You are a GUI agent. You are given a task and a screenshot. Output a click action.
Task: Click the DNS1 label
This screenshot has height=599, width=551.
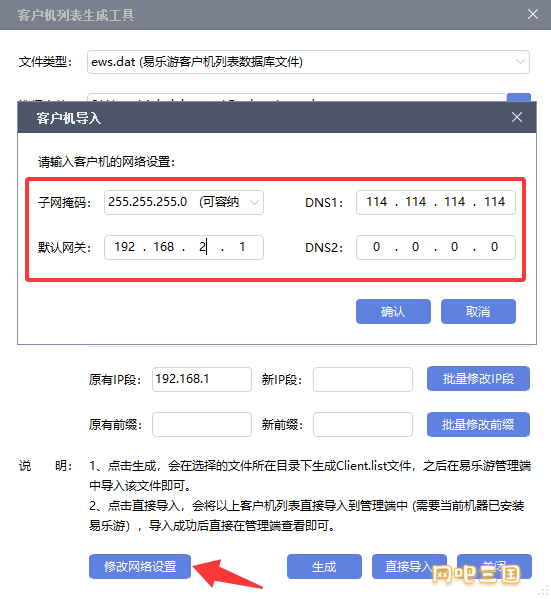click(324, 202)
